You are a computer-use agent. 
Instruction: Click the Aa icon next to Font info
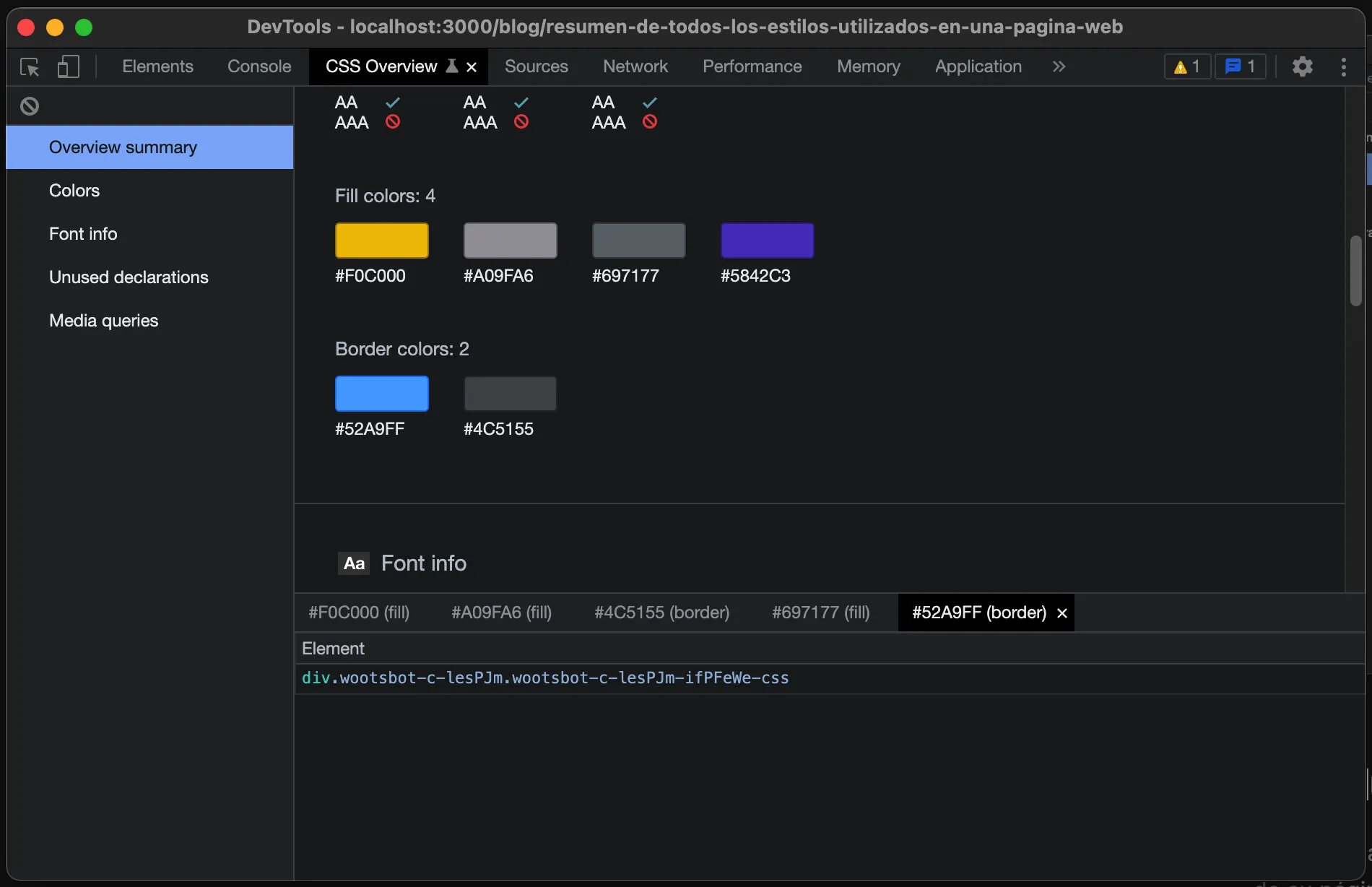click(x=353, y=563)
